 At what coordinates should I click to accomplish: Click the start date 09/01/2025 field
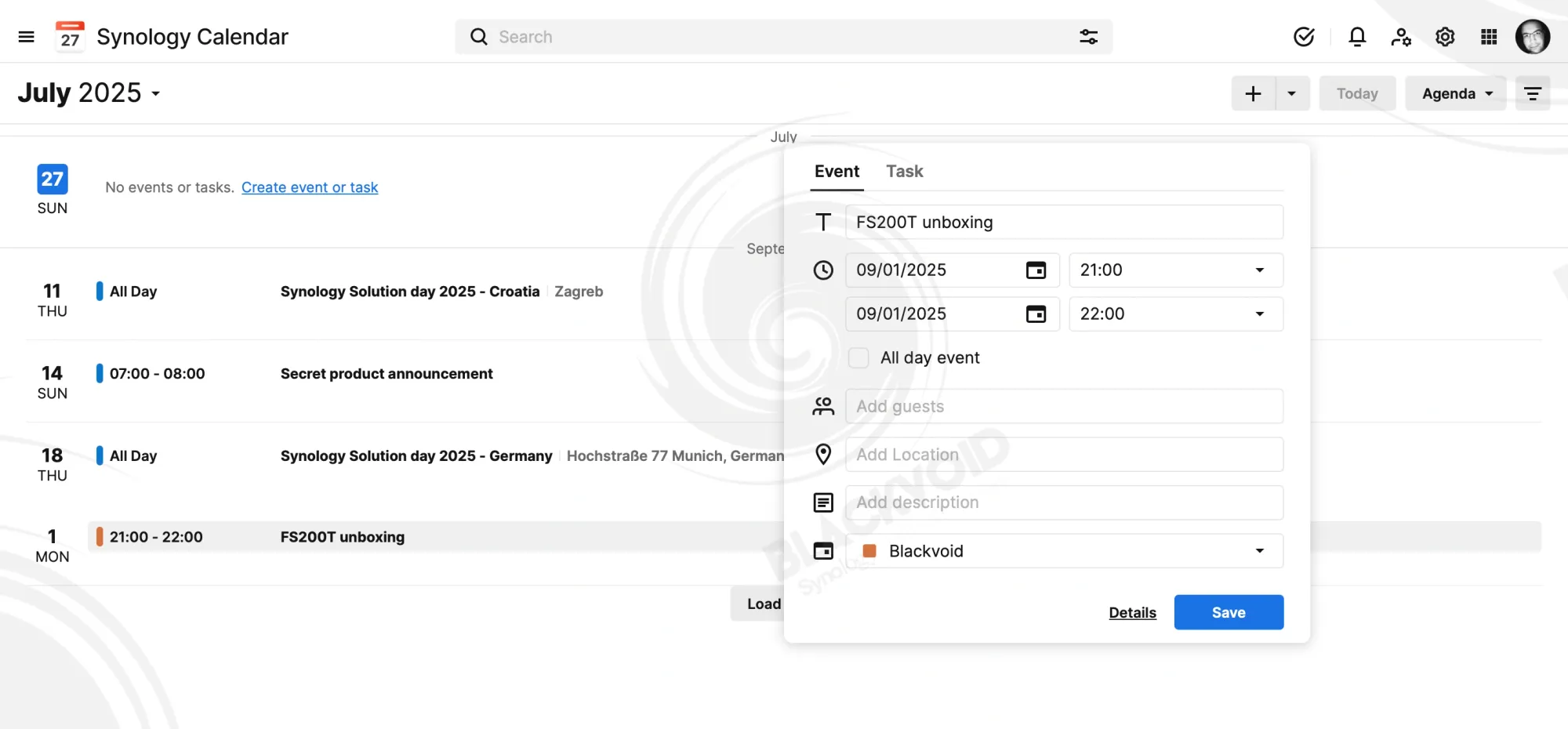pos(952,270)
